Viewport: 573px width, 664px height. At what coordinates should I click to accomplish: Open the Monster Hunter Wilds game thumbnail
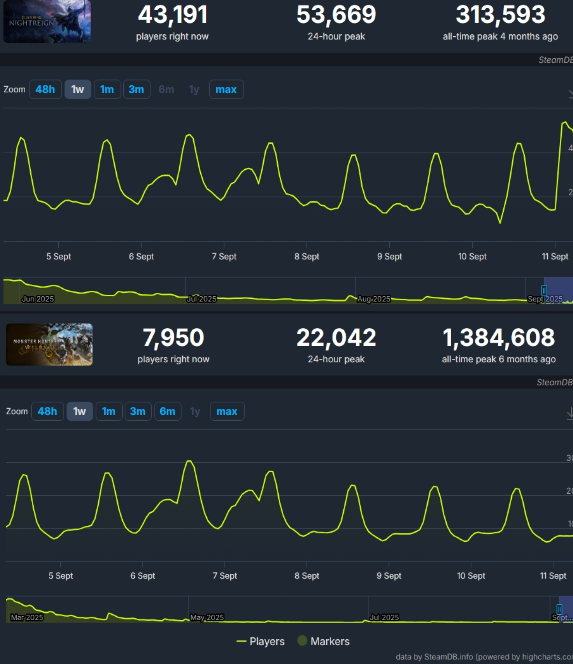pos(49,344)
